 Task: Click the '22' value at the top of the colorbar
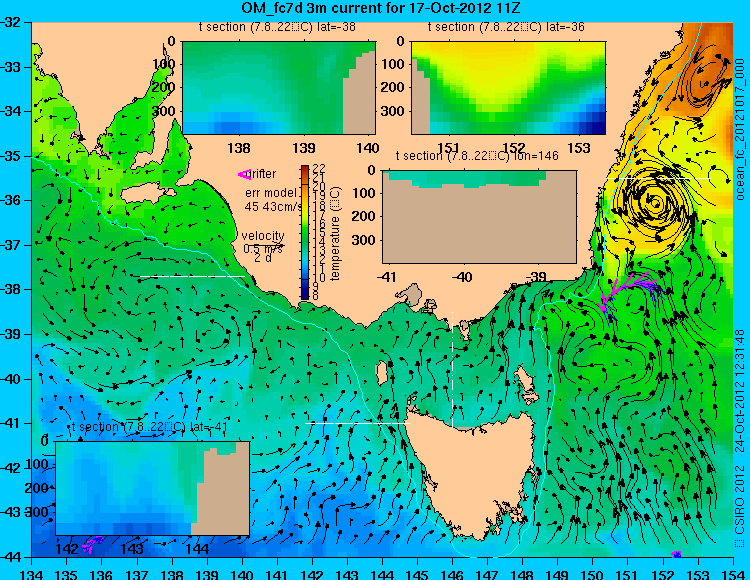pyautogui.click(x=319, y=168)
